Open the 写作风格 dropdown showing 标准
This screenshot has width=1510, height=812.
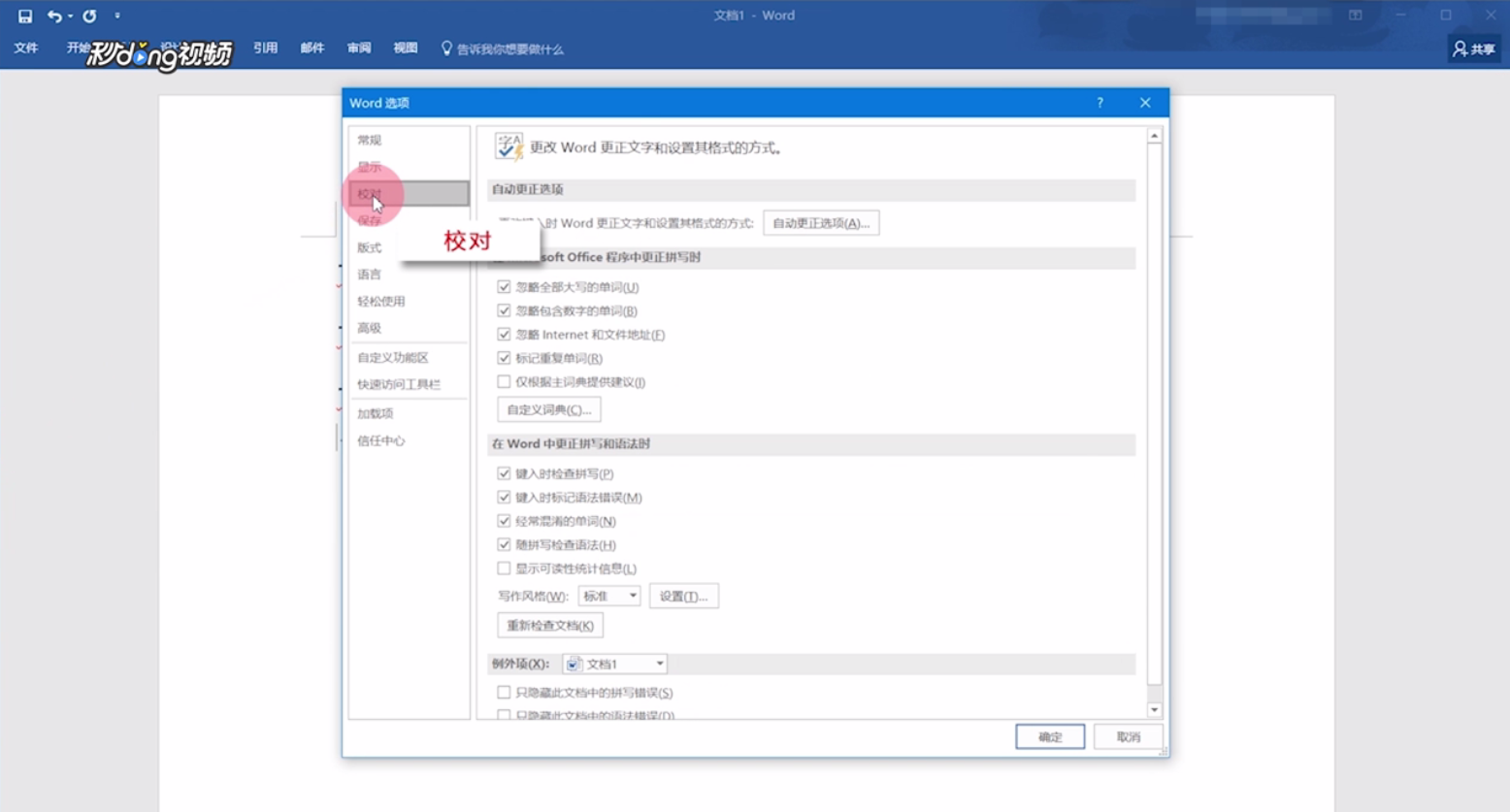[633, 596]
